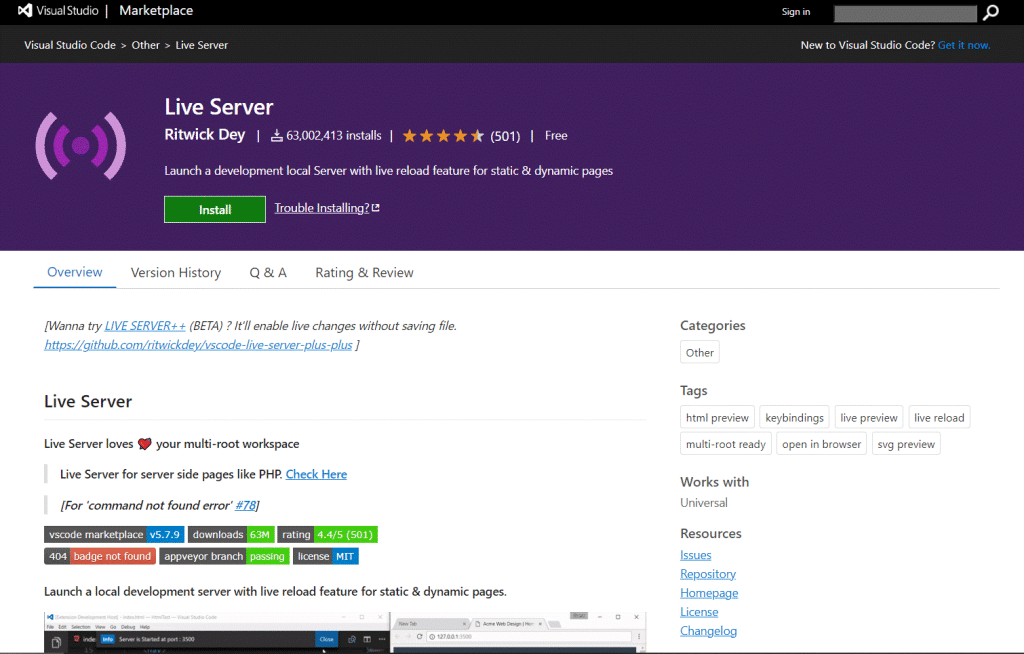This screenshot has height=654, width=1024.
Task: Click the Visual Studio logo icon
Action: tap(25, 10)
